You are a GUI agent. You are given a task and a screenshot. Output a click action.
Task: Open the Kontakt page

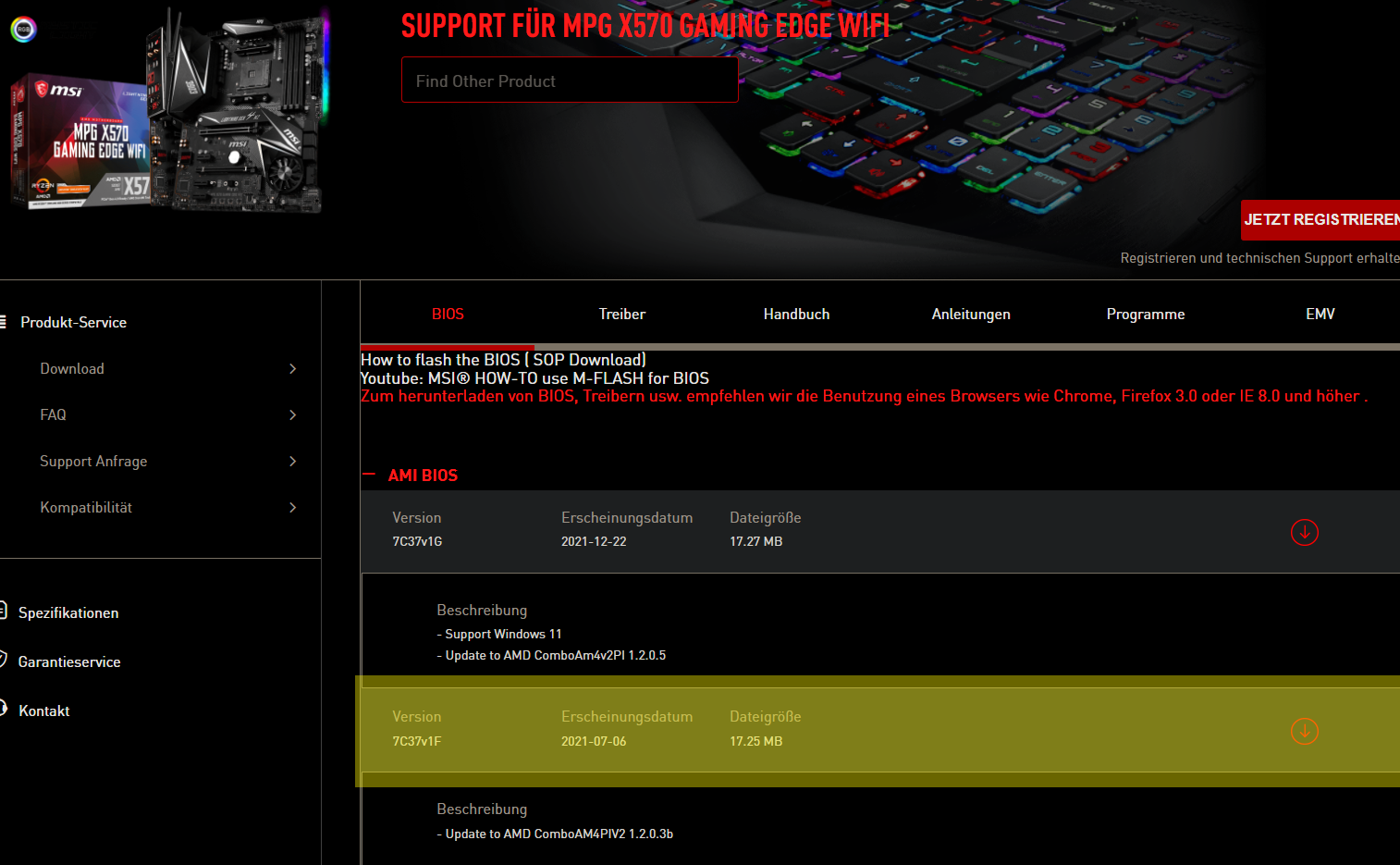(x=44, y=711)
